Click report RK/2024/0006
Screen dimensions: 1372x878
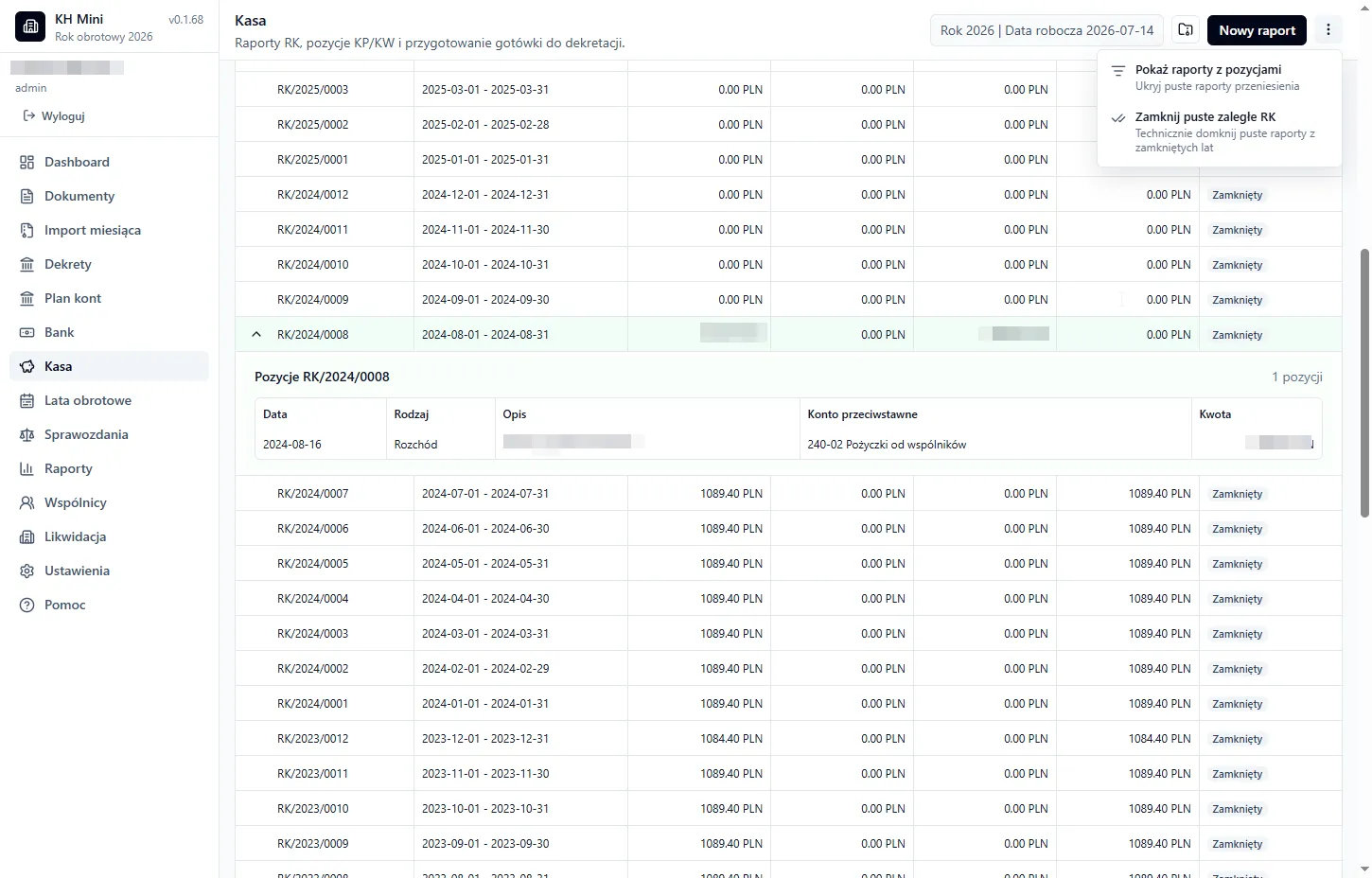tap(312, 528)
